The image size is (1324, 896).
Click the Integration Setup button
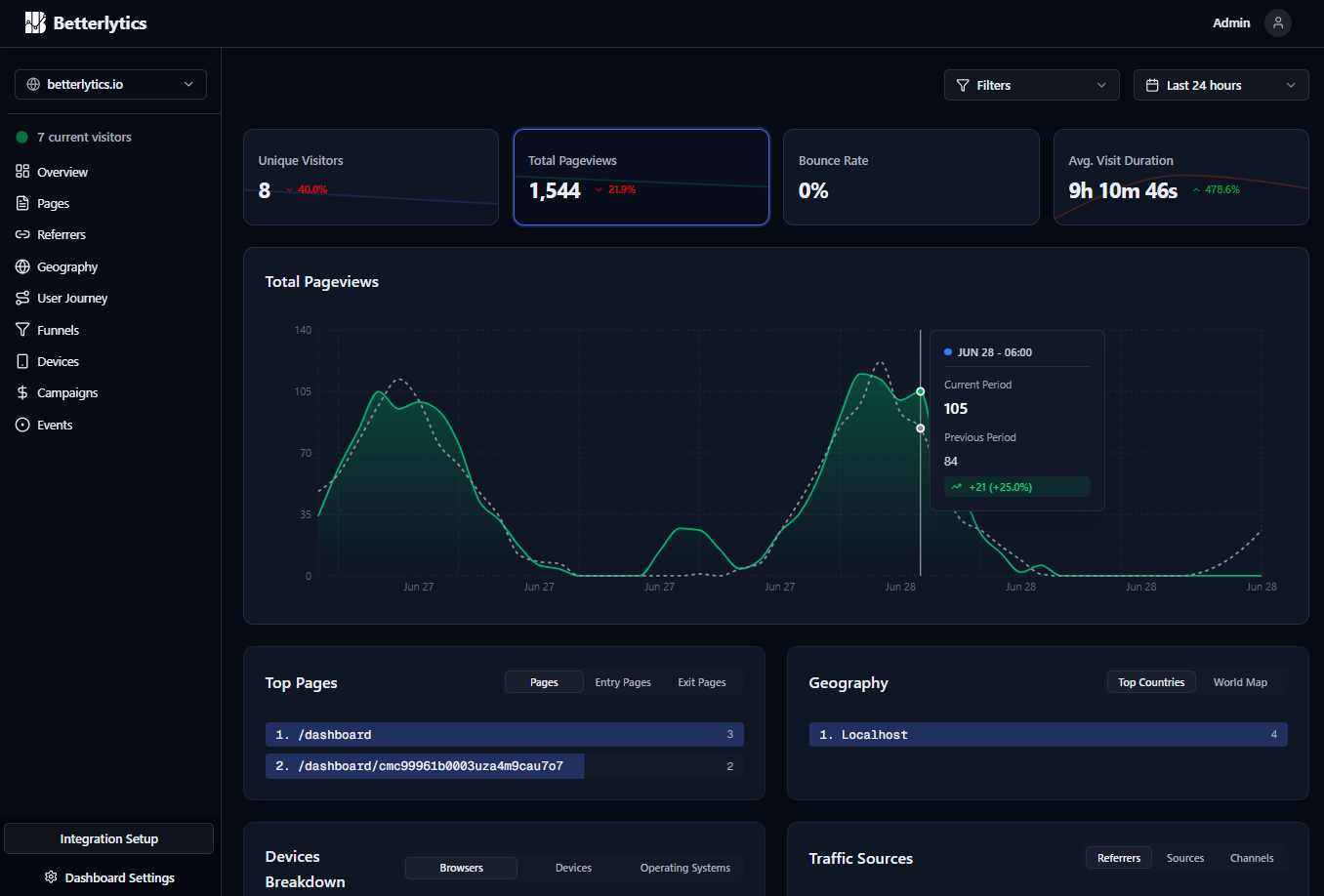[x=109, y=838]
